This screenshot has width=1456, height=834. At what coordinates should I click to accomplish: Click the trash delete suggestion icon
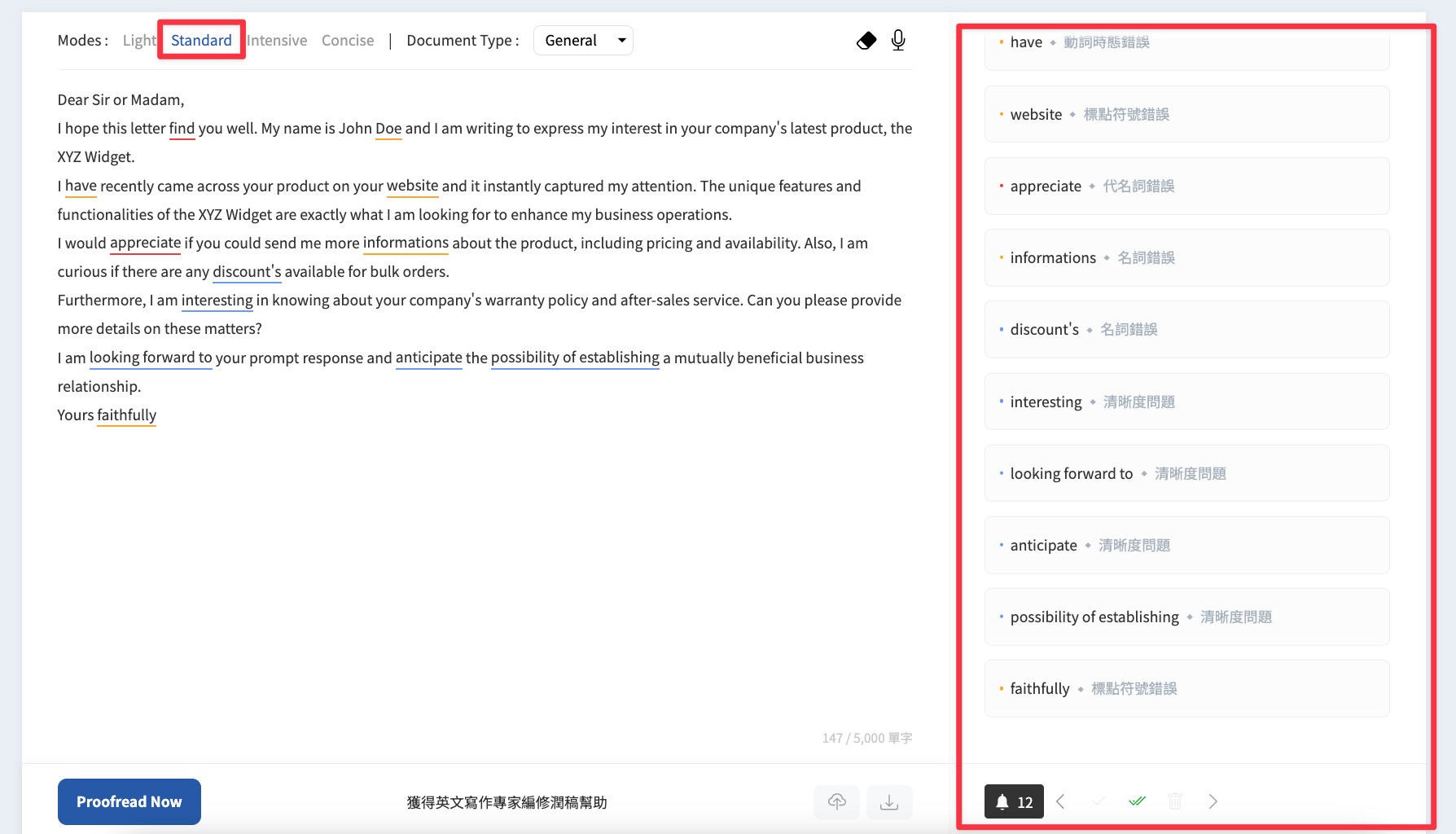pyautogui.click(x=1175, y=801)
